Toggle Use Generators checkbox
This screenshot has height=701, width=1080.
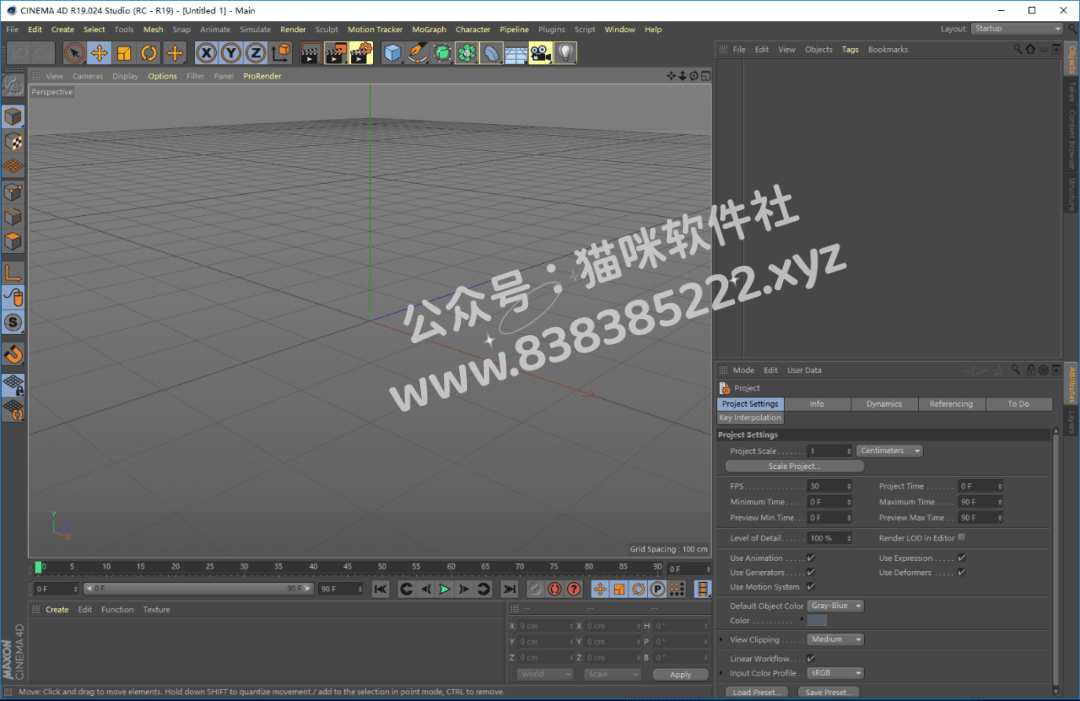point(811,572)
